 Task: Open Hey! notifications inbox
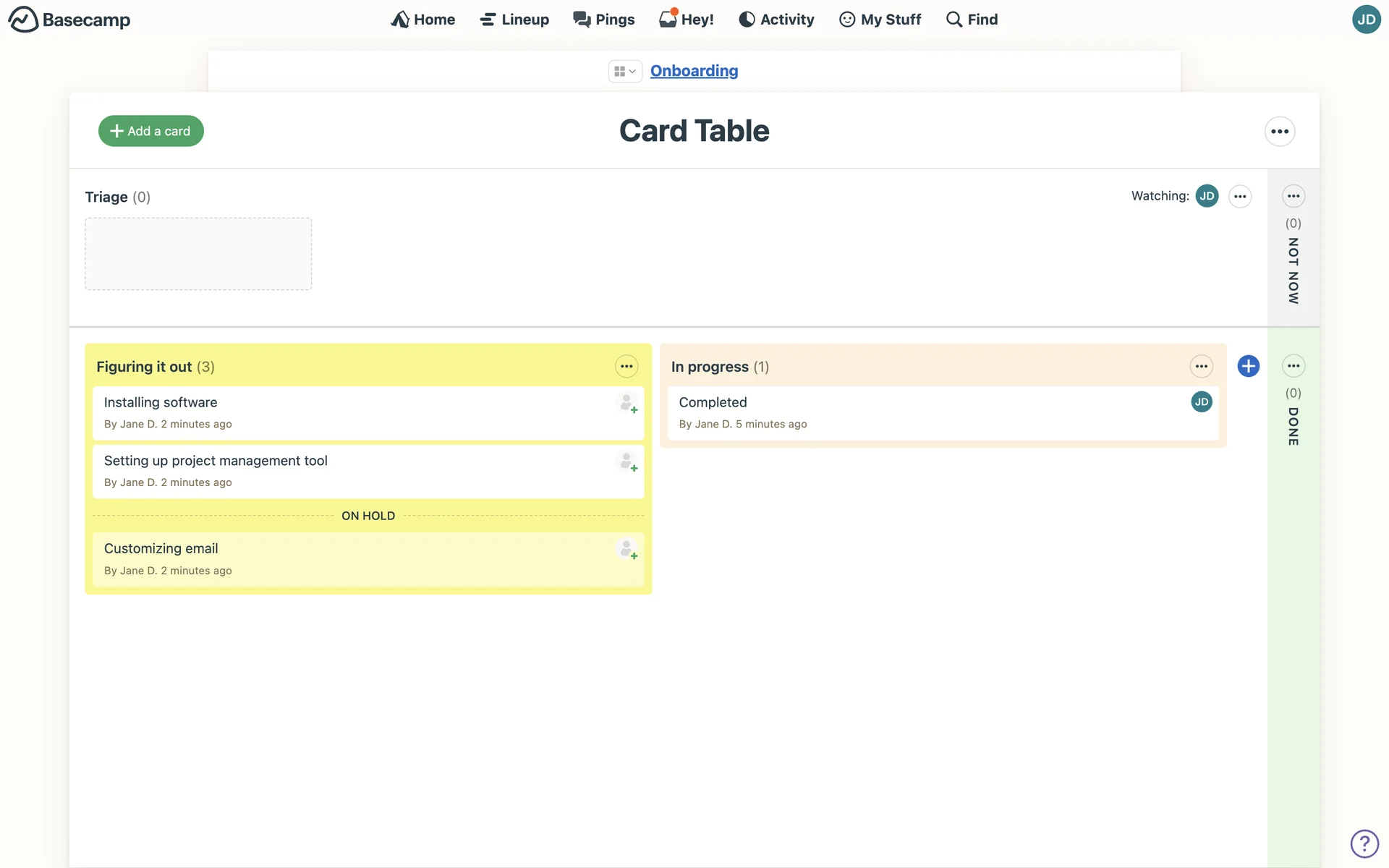pos(686,20)
